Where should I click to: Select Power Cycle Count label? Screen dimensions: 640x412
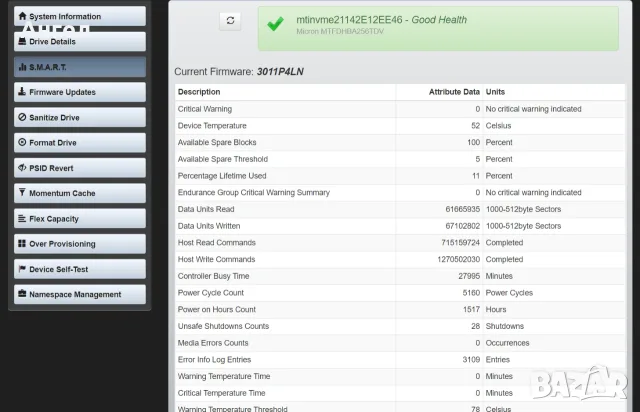211,293
